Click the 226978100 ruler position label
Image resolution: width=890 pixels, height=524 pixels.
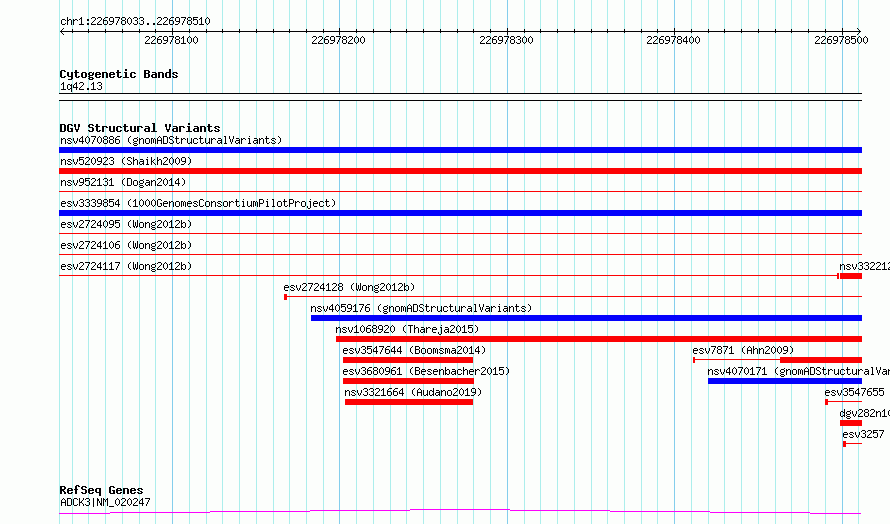(171, 40)
